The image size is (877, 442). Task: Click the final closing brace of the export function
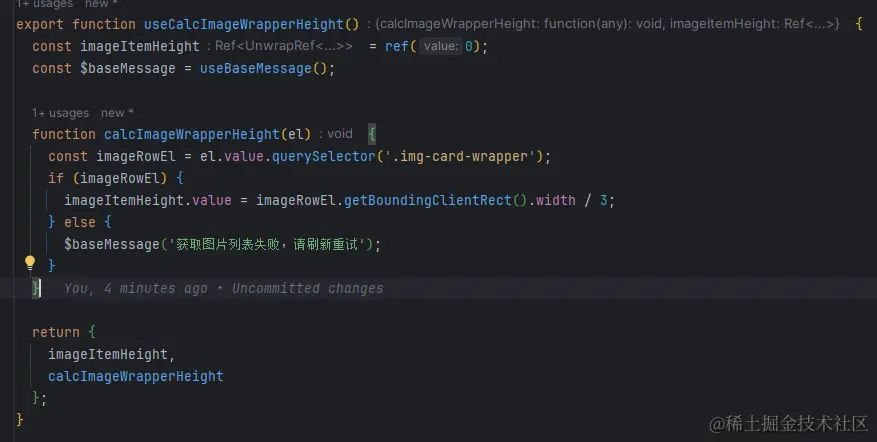tap(20, 420)
